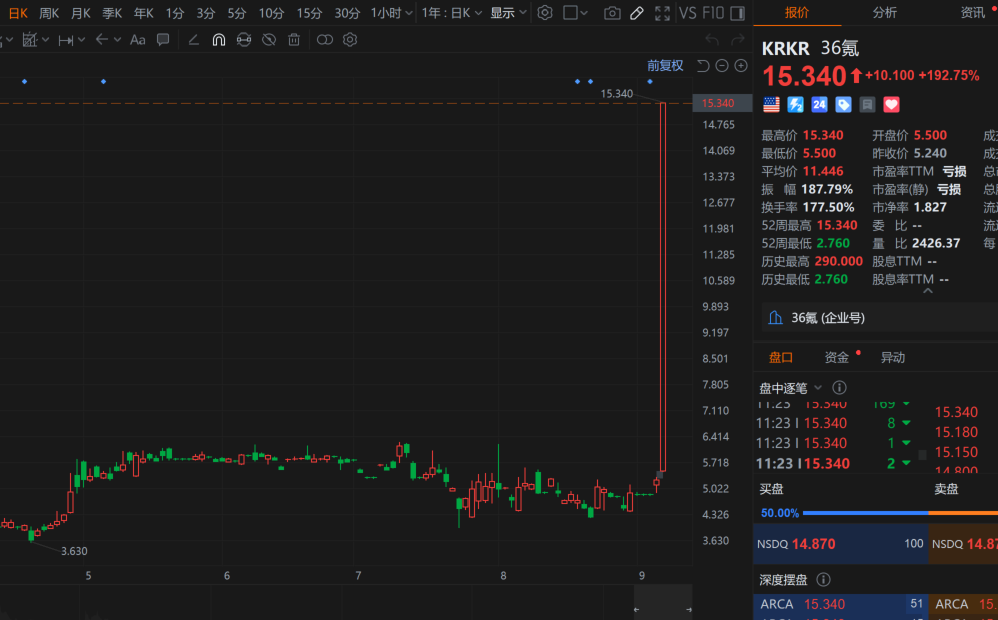Click the blue price tag icon
The height and width of the screenshot is (620, 998).
coord(843,104)
